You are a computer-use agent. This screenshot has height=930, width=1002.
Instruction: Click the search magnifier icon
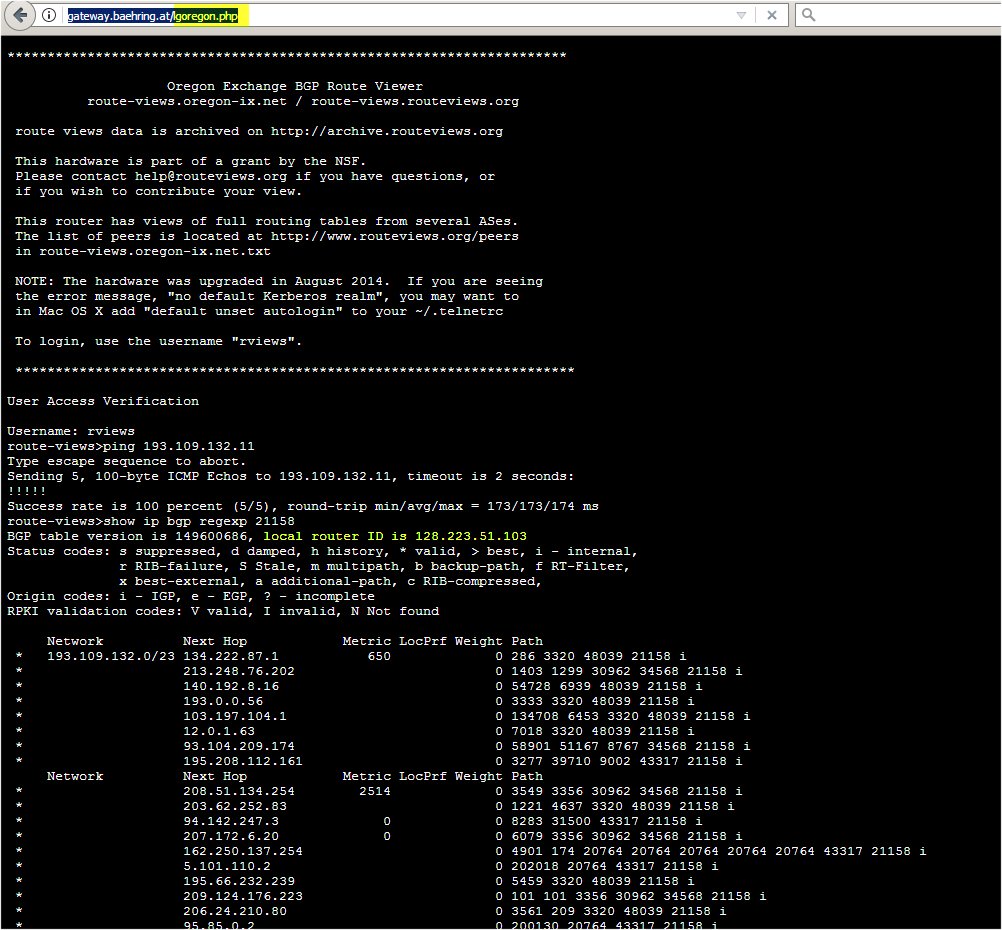tap(809, 15)
